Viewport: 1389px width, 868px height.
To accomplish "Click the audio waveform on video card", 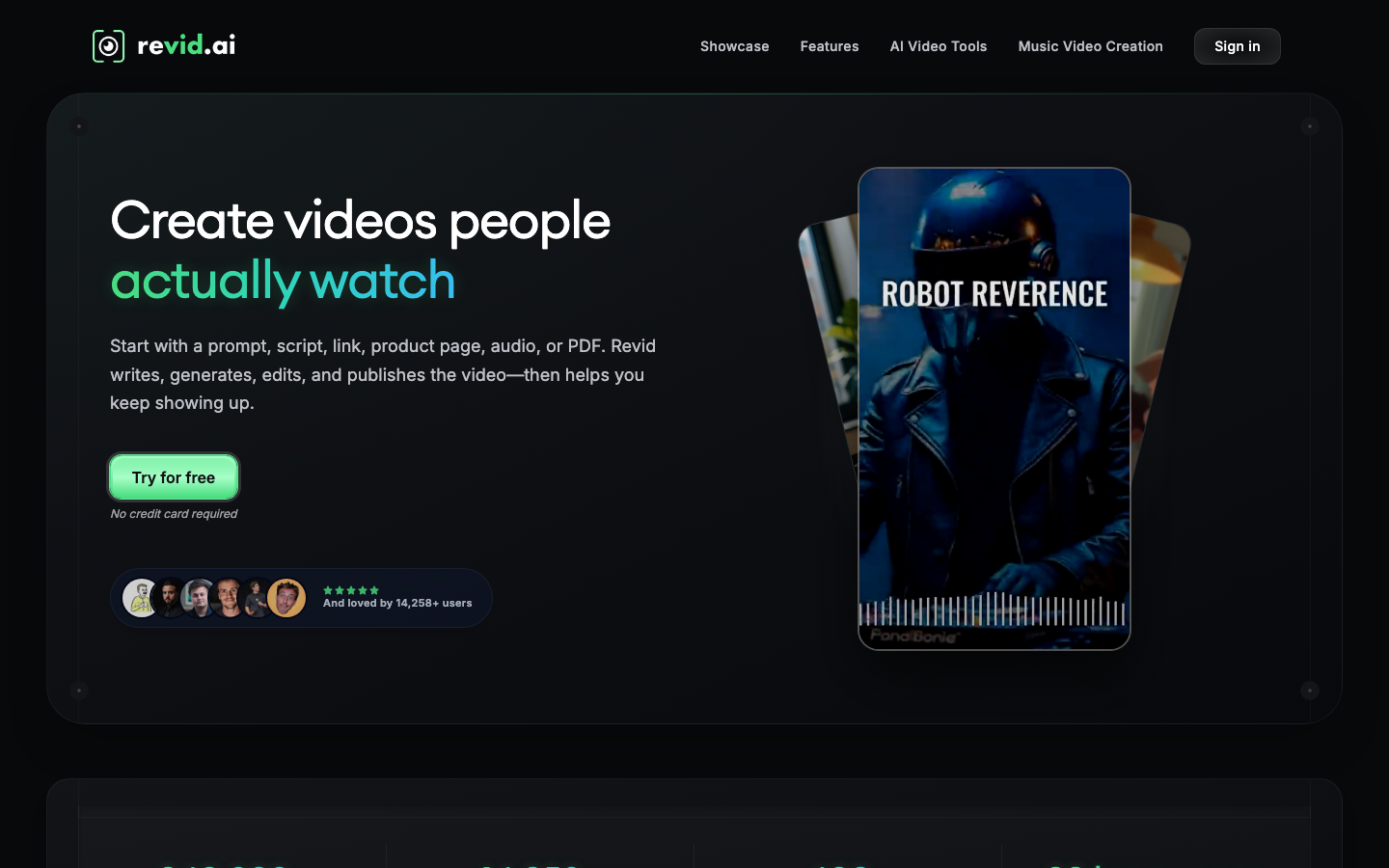I will point(993,610).
